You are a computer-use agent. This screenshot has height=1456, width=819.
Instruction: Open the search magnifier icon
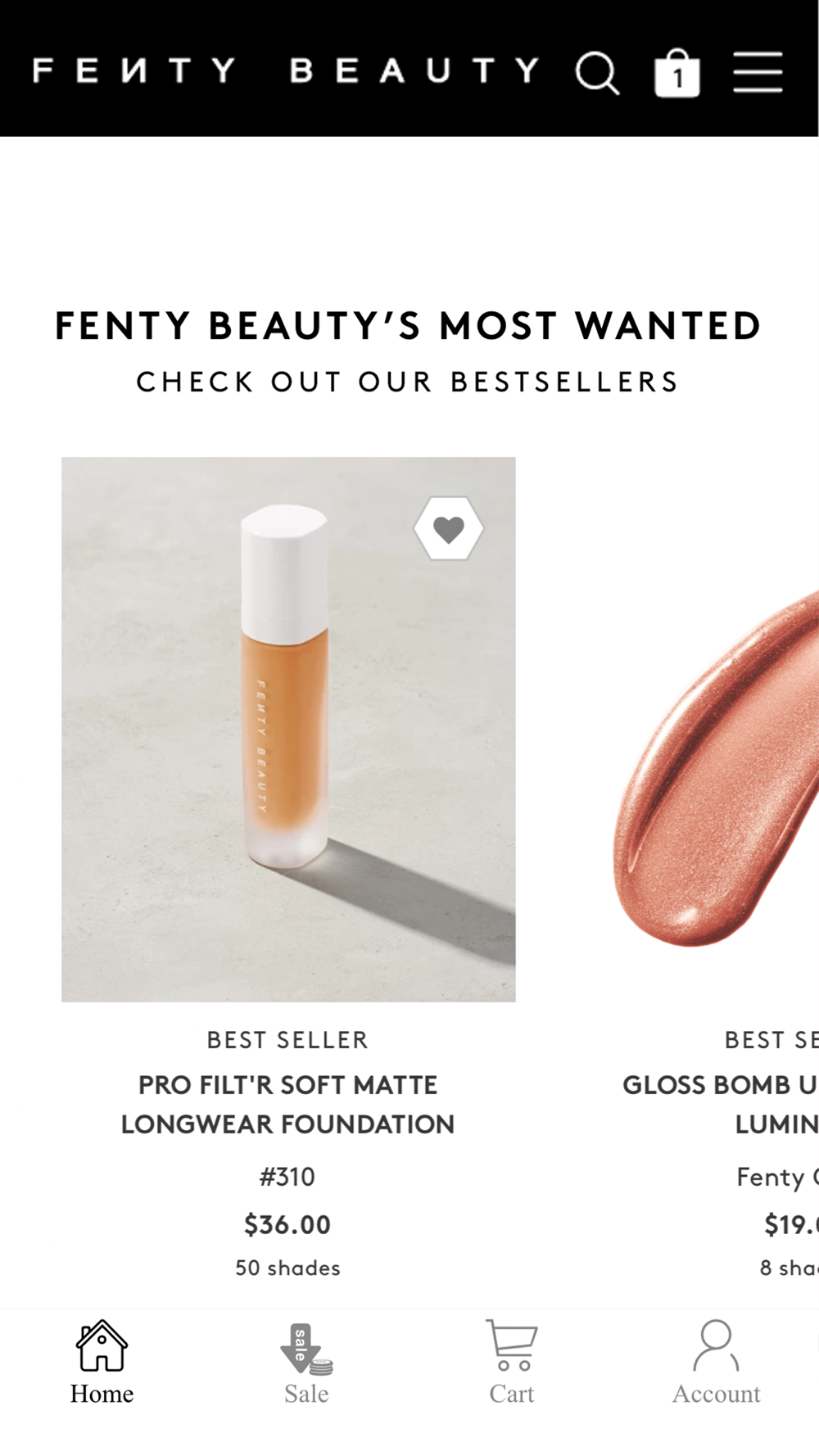tap(597, 74)
